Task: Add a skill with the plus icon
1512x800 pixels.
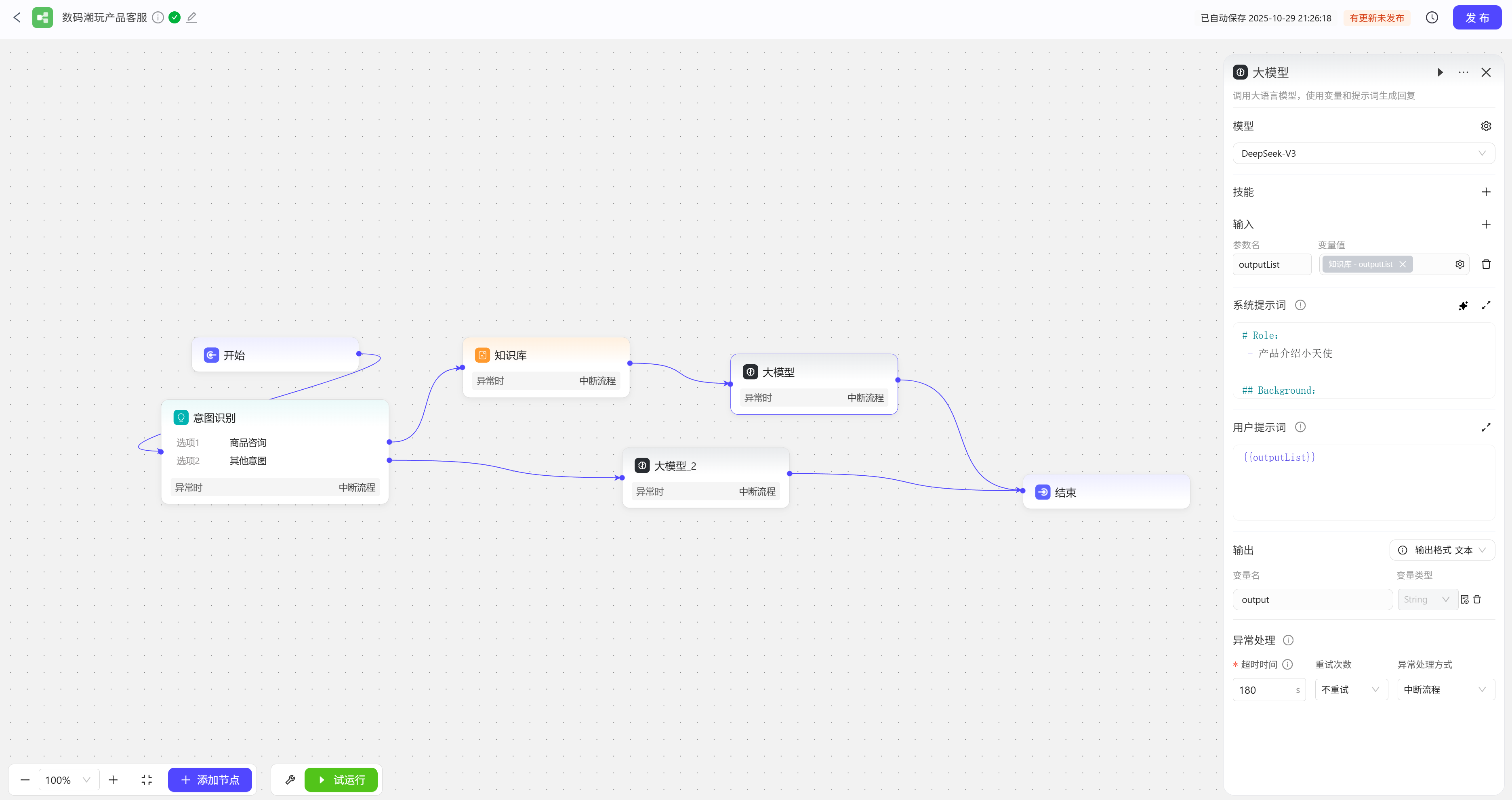Action: point(1486,192)
